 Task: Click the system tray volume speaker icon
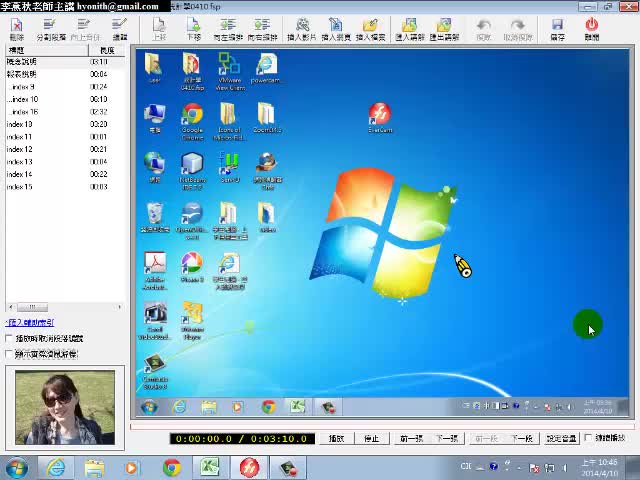(x=565, y=468)
